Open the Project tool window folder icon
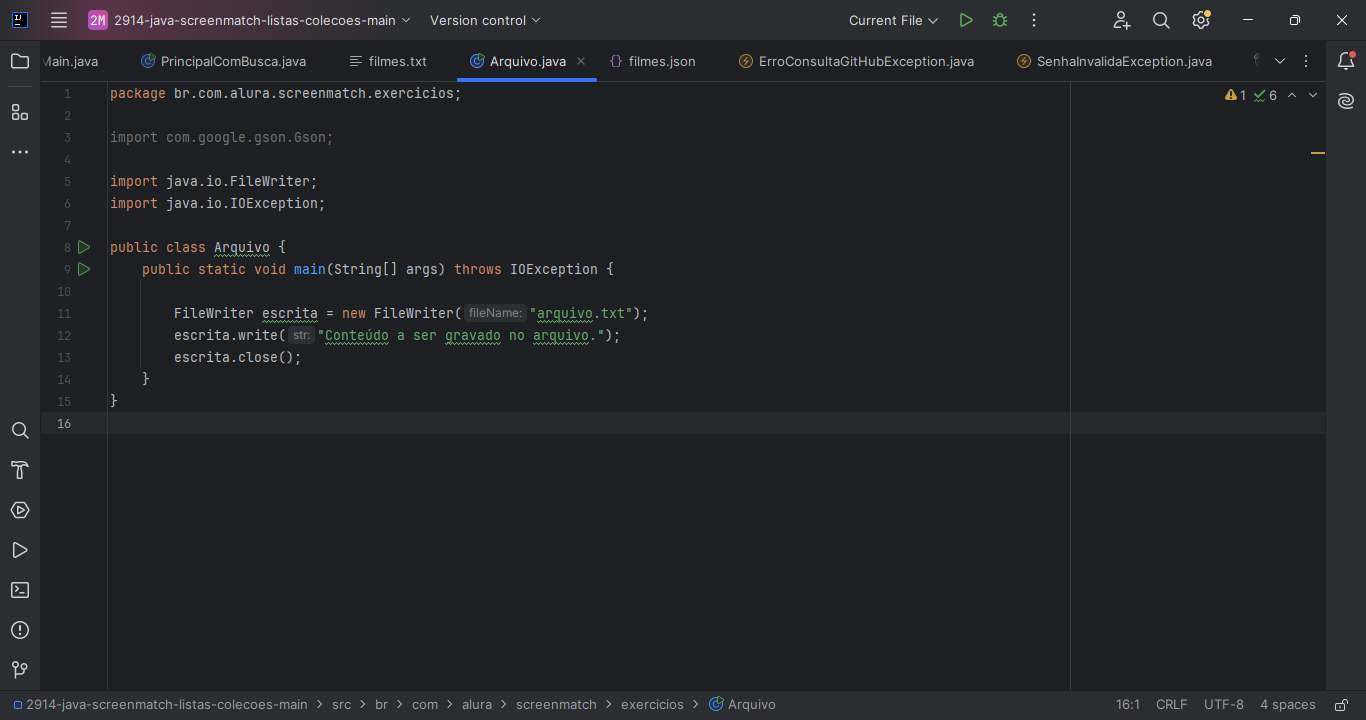 tap(20, 61)
